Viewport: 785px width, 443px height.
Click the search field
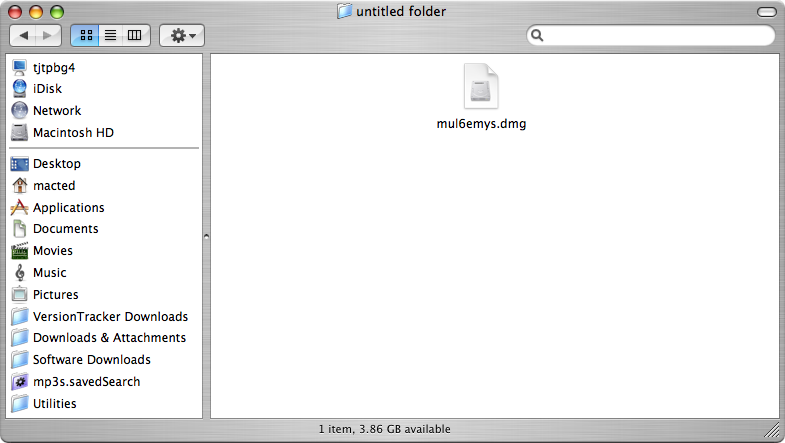[650, 35]
